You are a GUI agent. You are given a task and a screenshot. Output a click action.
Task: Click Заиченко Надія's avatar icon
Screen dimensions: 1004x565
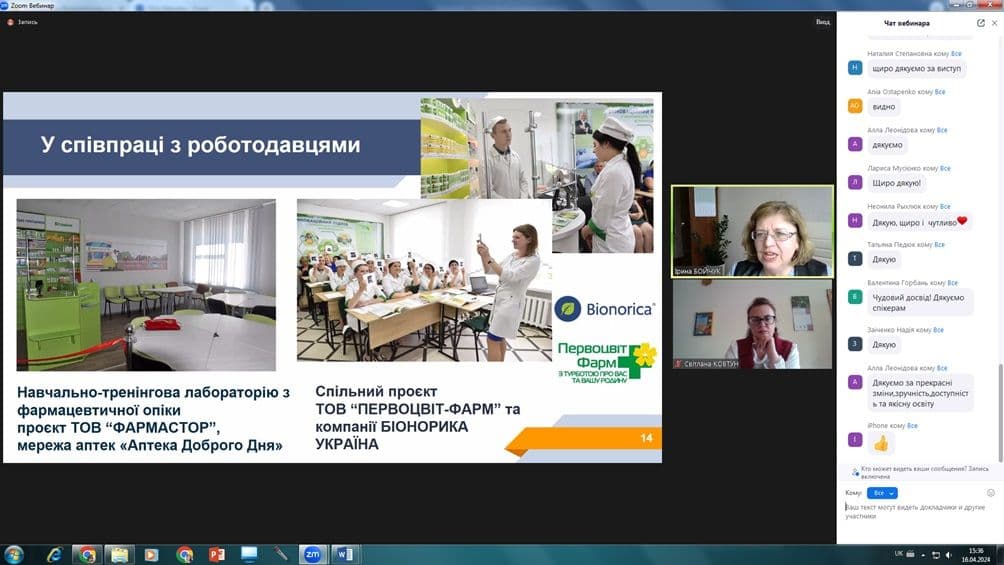point(855,344)
